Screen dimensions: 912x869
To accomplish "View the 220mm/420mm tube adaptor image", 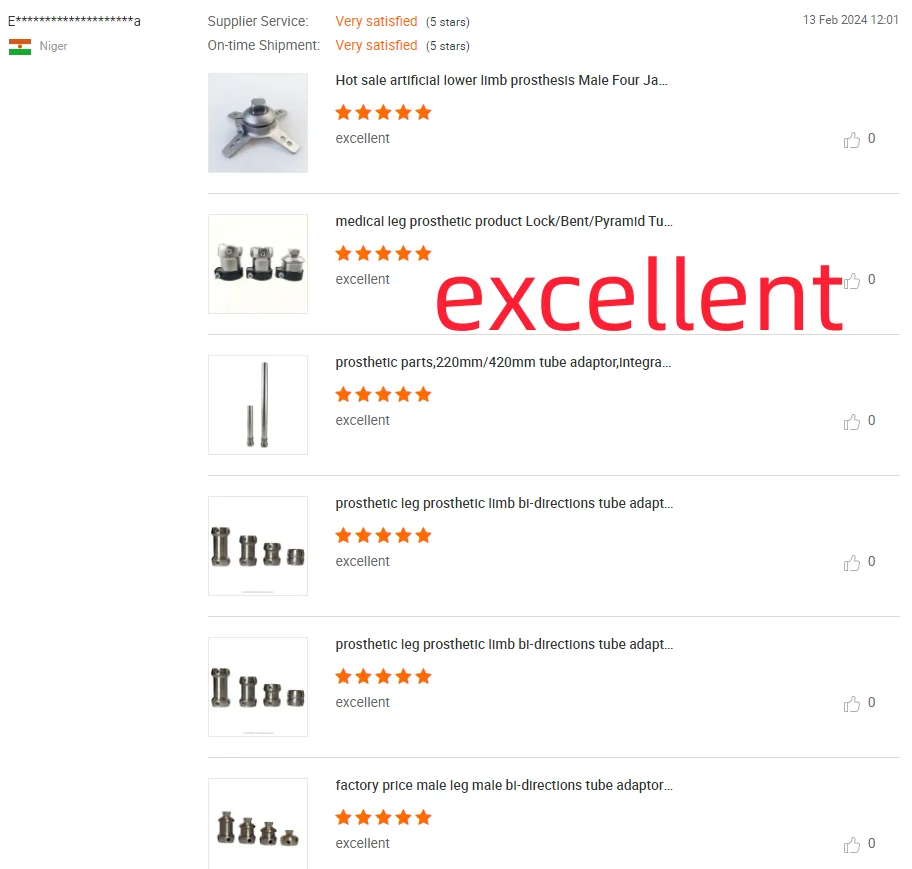I will 258,405.
